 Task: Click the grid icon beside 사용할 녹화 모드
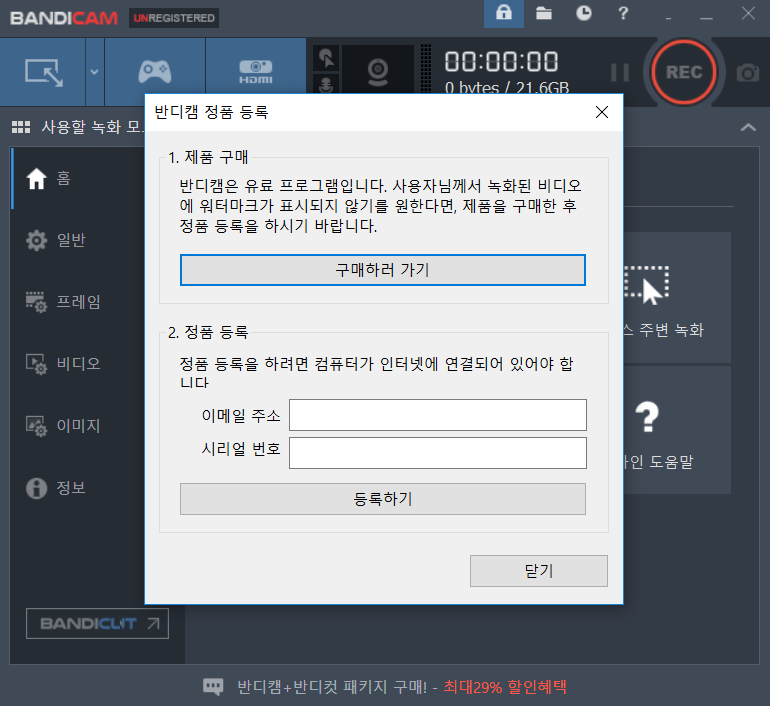[x=21, y=127]
